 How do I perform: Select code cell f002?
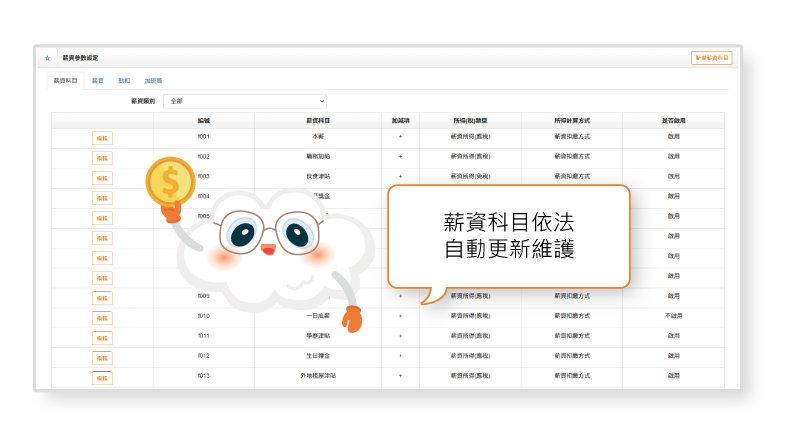(204, 157)
